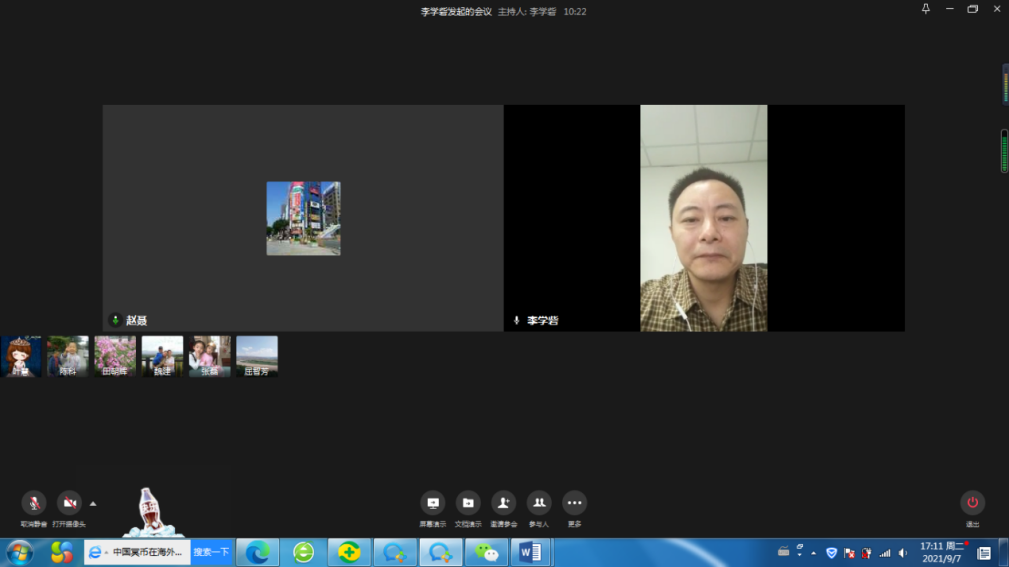The image size is (1009, 567).
Task: Click the system volume speaker icon
Action: coord(903,553)
